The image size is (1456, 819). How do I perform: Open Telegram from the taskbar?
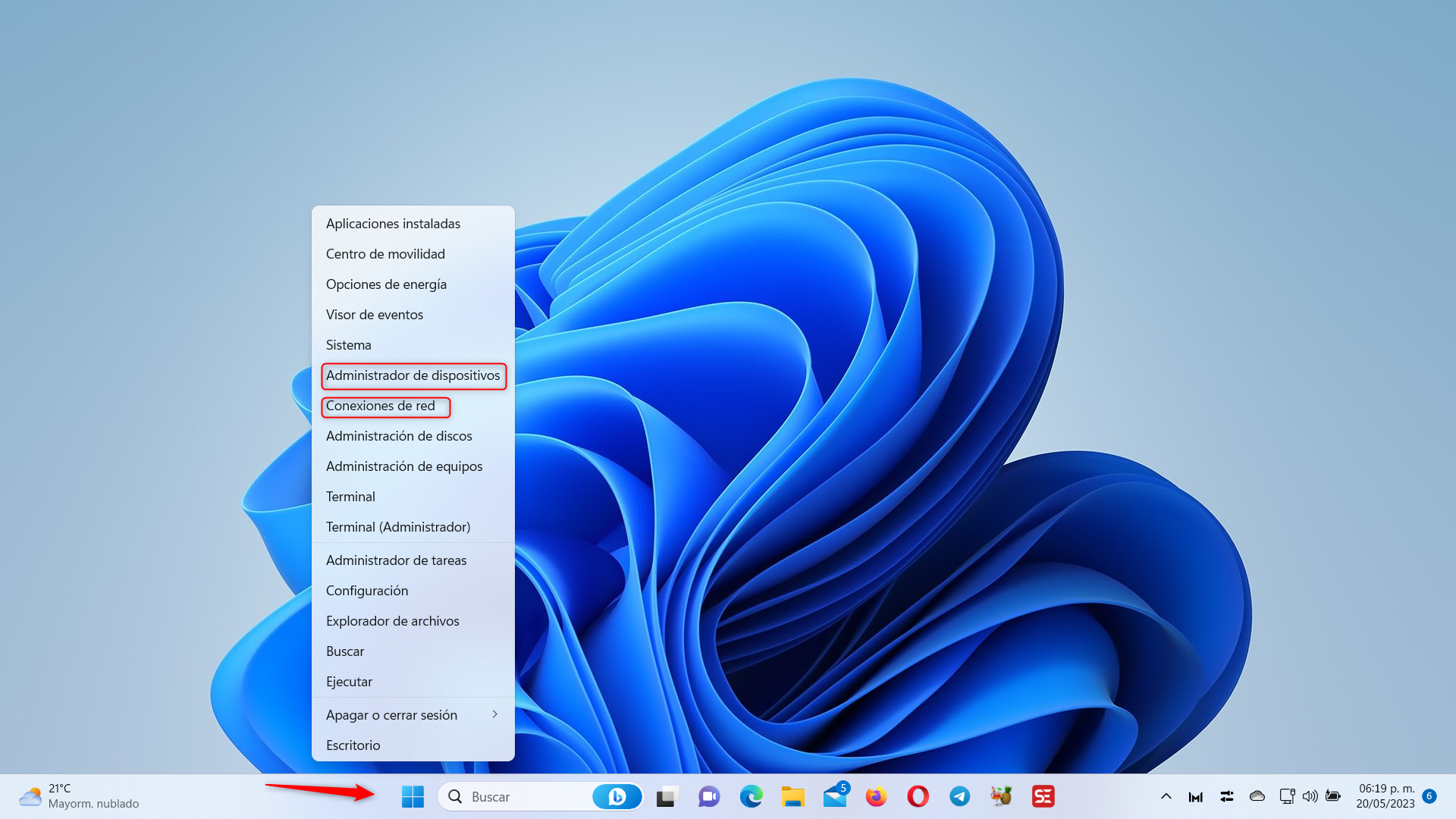pyautogui.click(x=959, y=796)
